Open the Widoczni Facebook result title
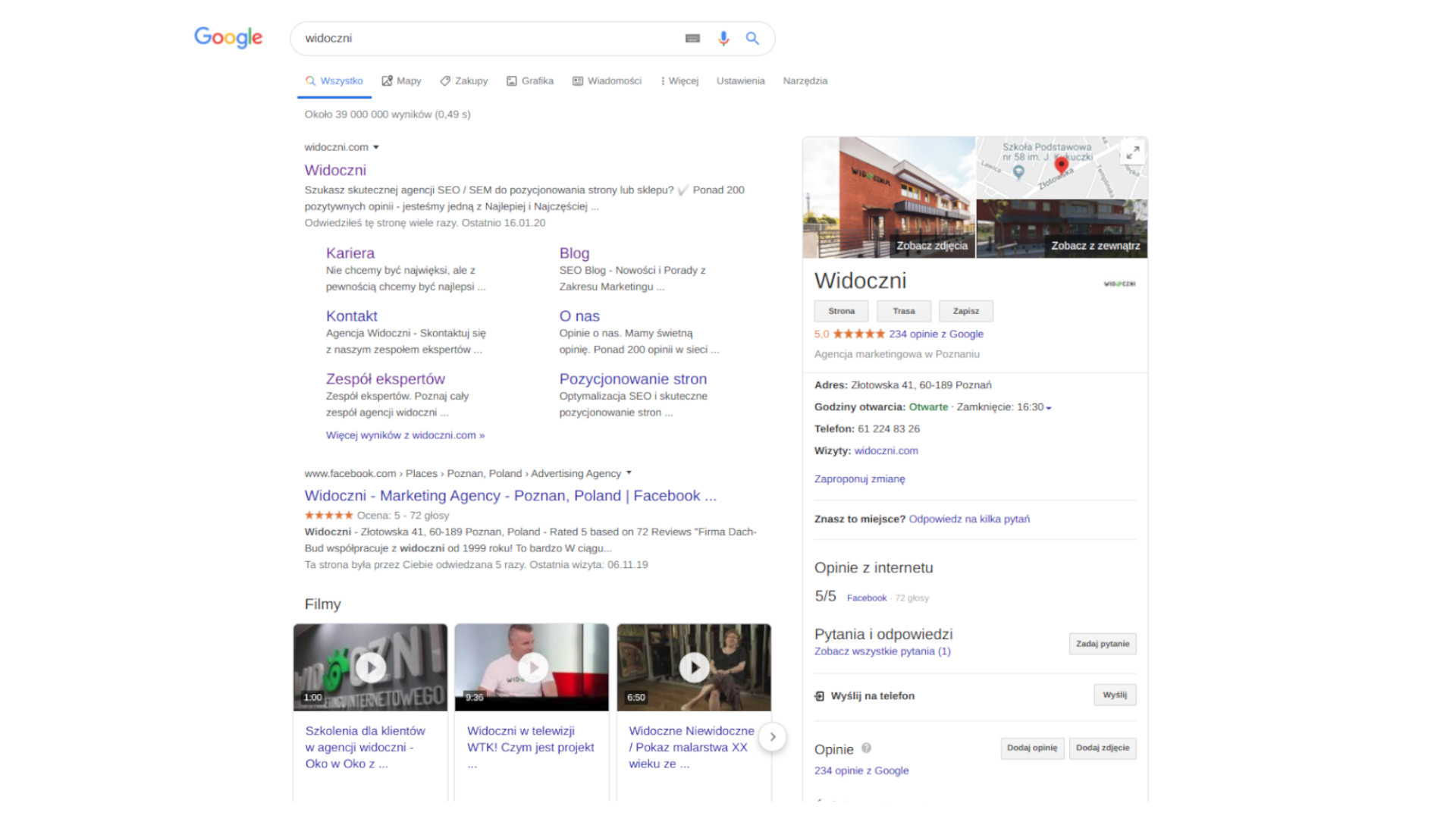The width and height of the screenshot is (1456, 819). point(510,496)
